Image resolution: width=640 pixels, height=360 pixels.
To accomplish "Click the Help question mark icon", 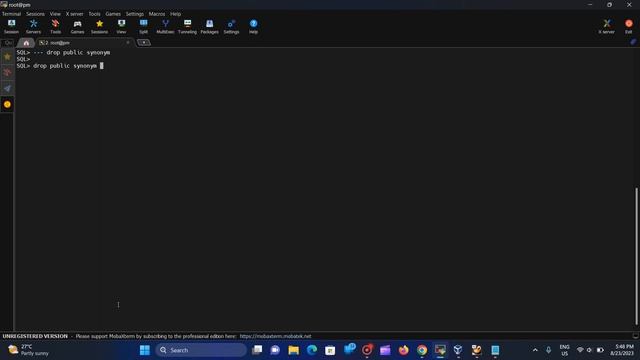I will click(x=253, y=27).
